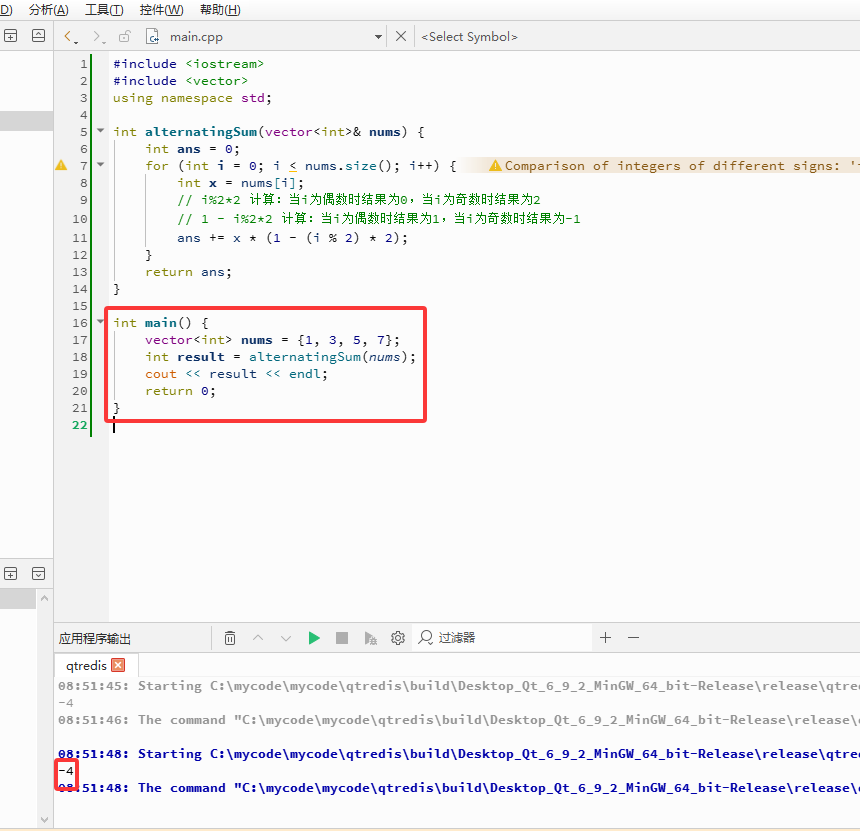Viewport: 860px width, 831px height.
Task: Click the lower sidebar dropdown panel icon
Action: click(x=38, y=574)
